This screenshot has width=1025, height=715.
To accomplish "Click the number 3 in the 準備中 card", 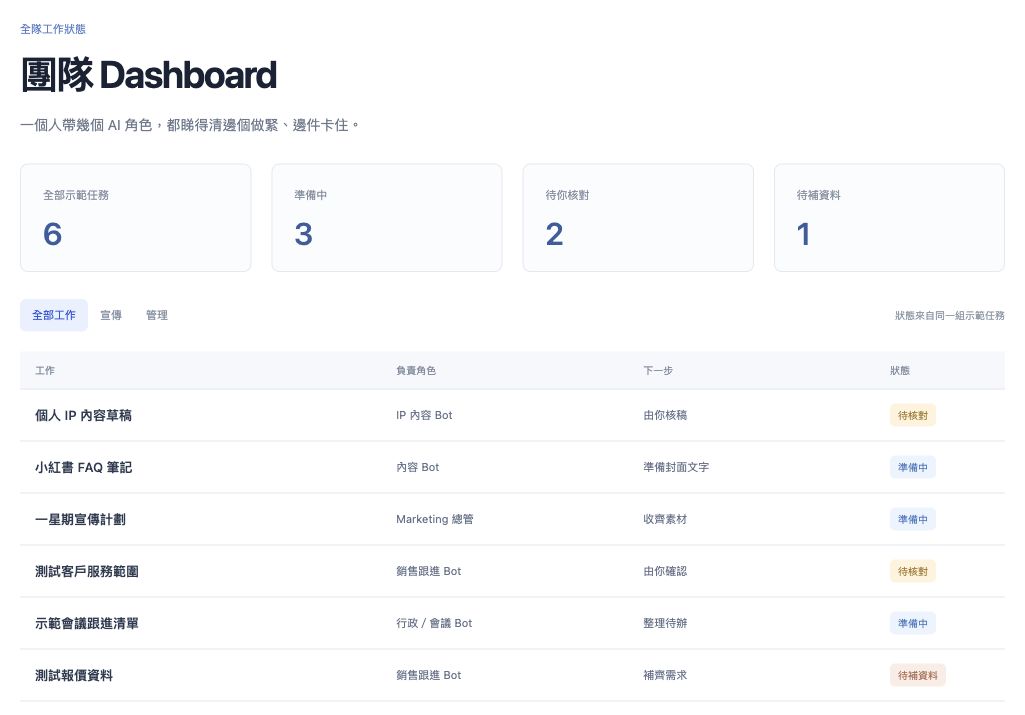I will coord(303,234).
